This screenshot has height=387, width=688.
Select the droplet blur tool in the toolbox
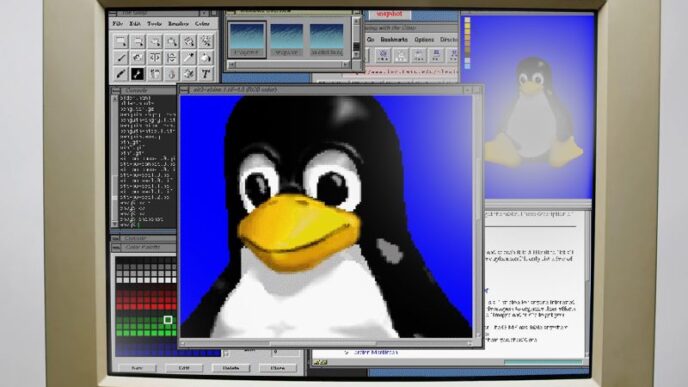click(x=172, y=74)
